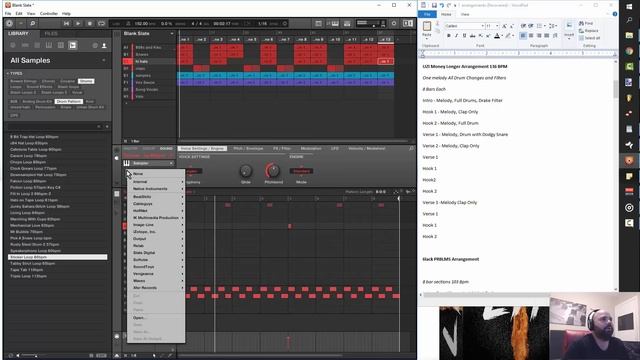The width and height of the screenshot is (640, 360).
Task: Open the Windows Start button
Action: pyautogui.click(x=629, y=7)
